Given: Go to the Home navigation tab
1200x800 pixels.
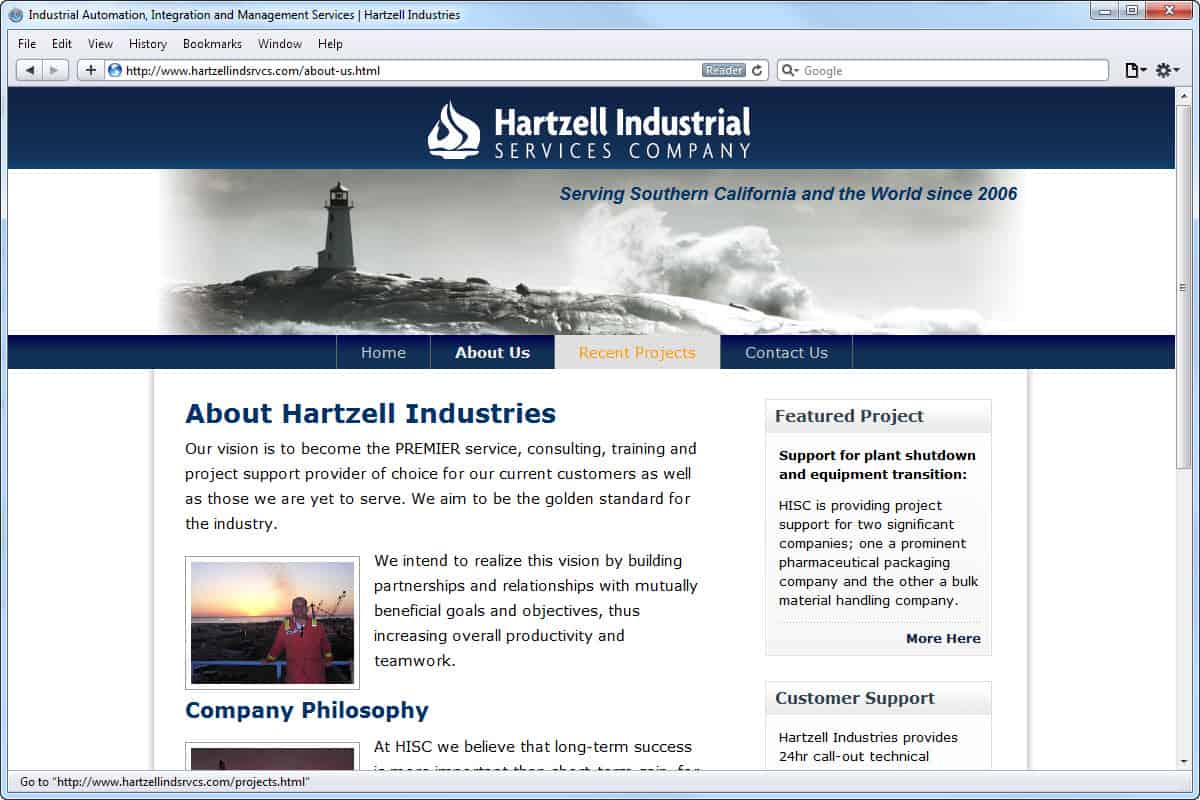Looking at the screenshot, I should pyautogui.click(x=383, y=352).
